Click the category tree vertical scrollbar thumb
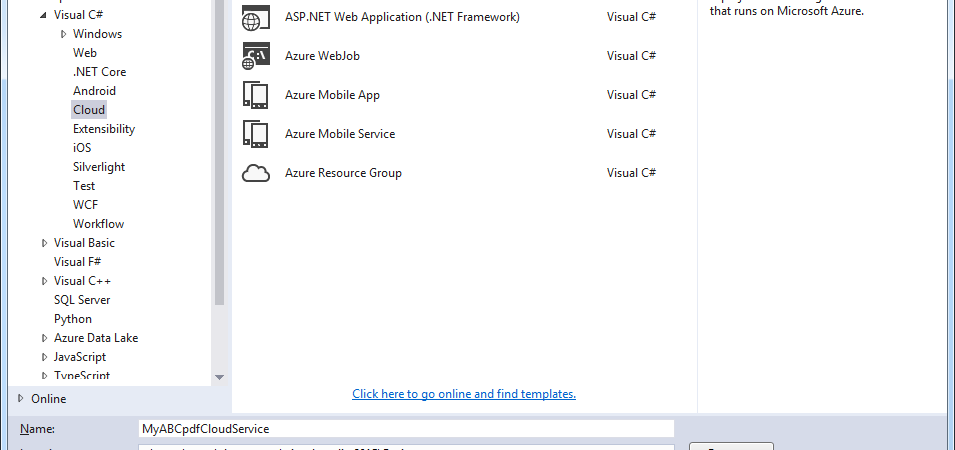Image resolution: width=955 pixels, height=450 pixels. (x=220, y=152)
